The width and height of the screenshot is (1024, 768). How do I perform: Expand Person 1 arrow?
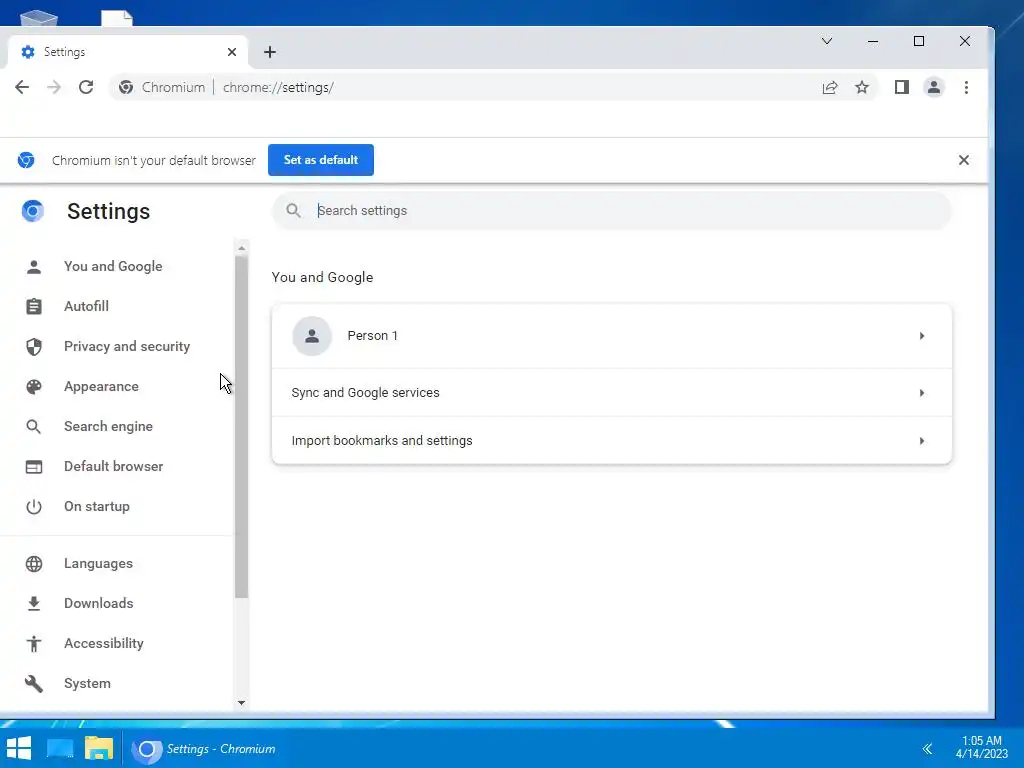tap(922, 336)
